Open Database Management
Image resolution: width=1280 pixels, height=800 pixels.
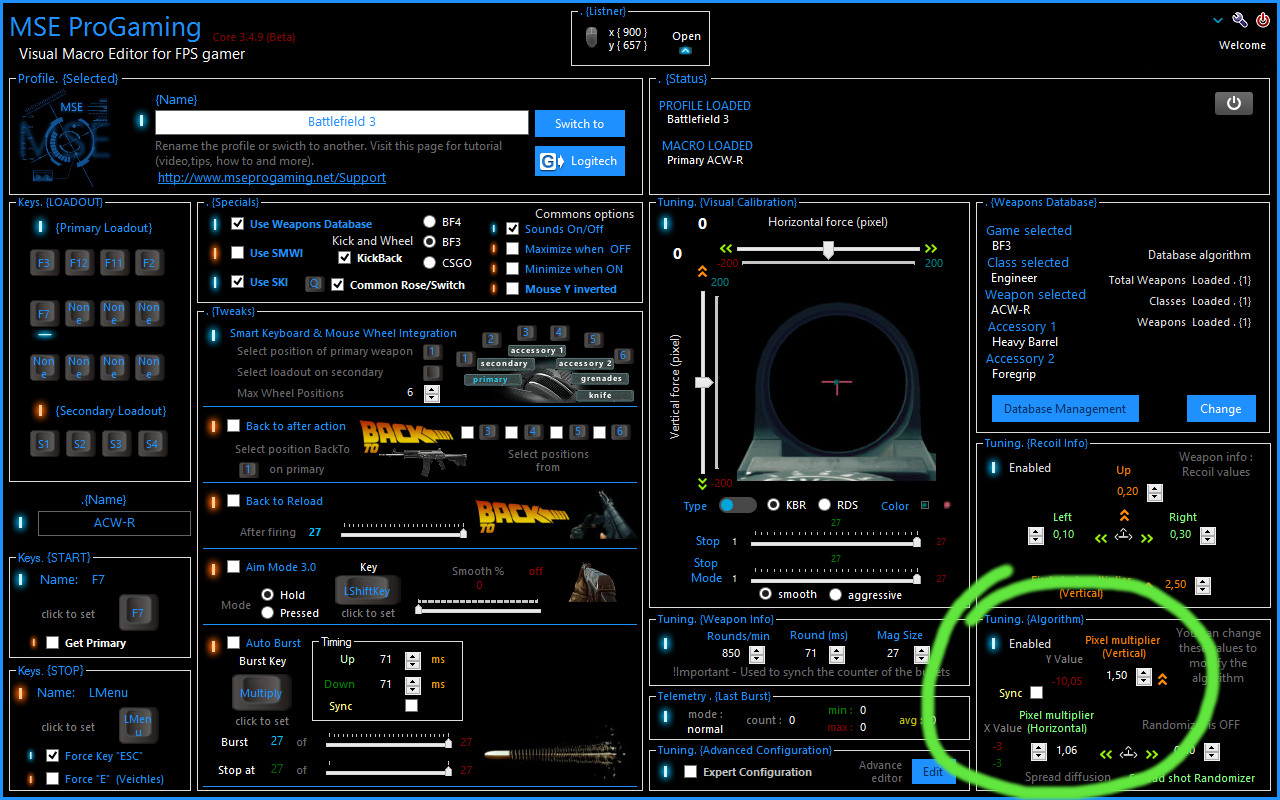pos(1065,408)
